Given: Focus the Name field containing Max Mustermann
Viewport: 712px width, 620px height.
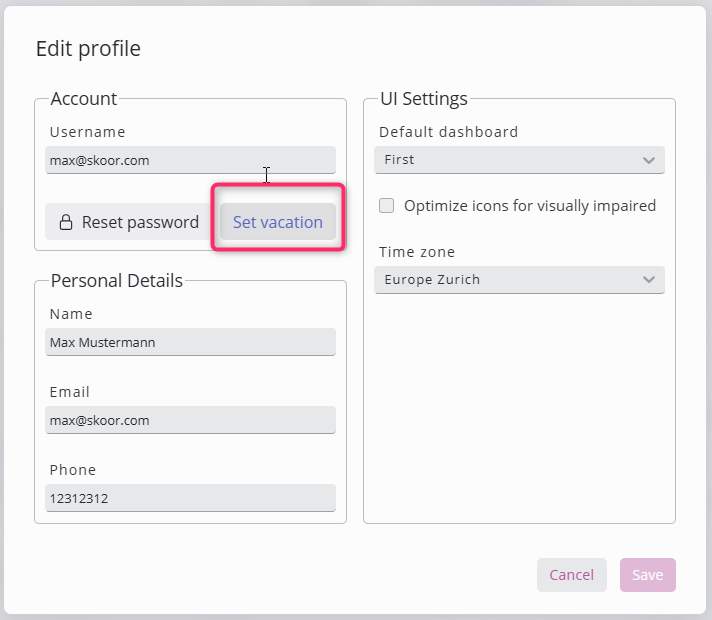Looking at the screenshot, I should tap(190, 342).
